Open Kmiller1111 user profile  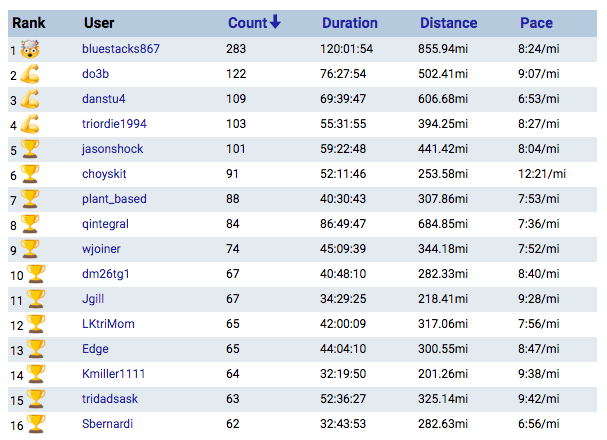coord(115,374)
